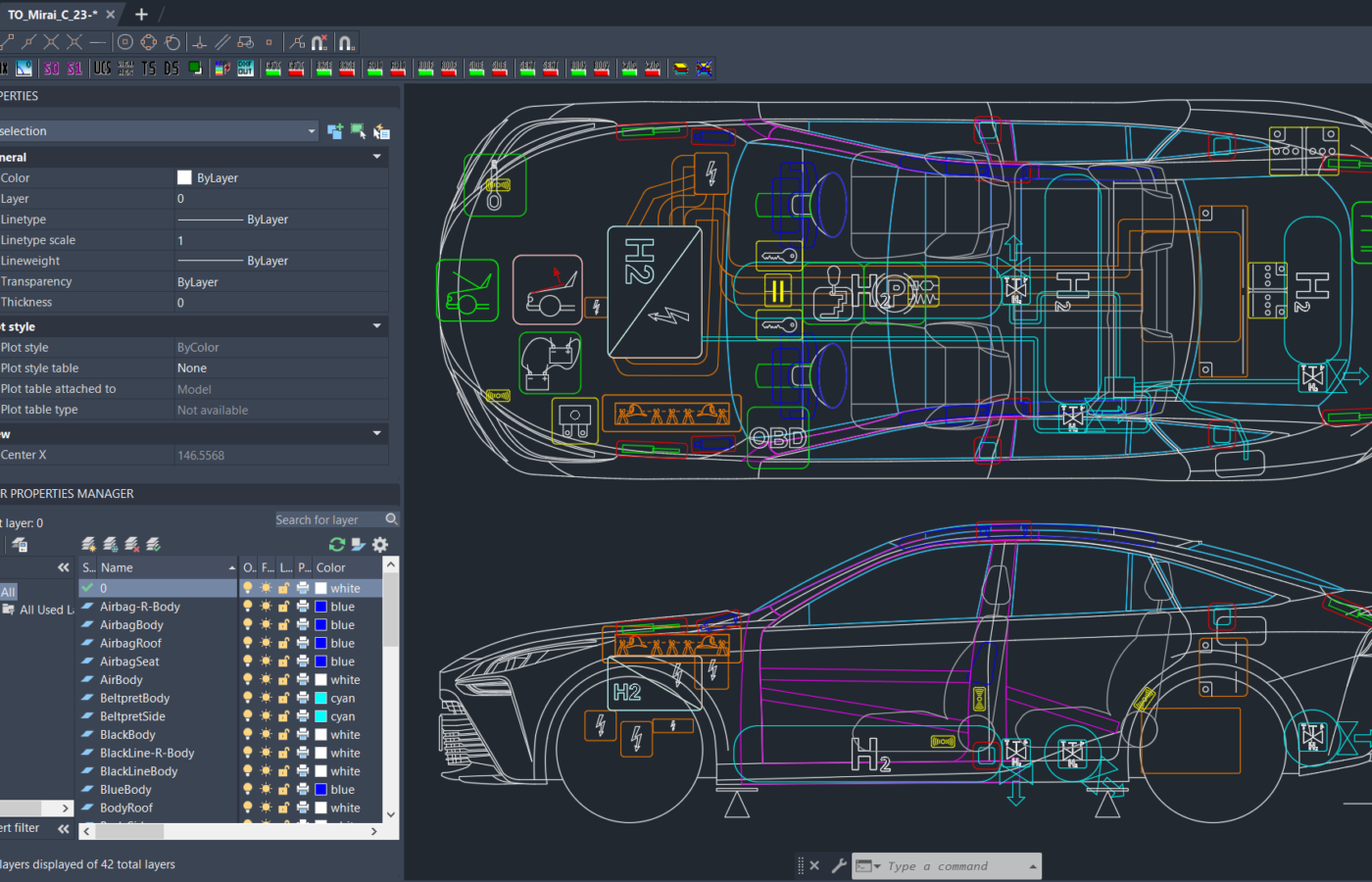Viewport: 1372px width, 882px height.
Task: Click the Name column header to sort layers
Action: (x=117, y=567)
